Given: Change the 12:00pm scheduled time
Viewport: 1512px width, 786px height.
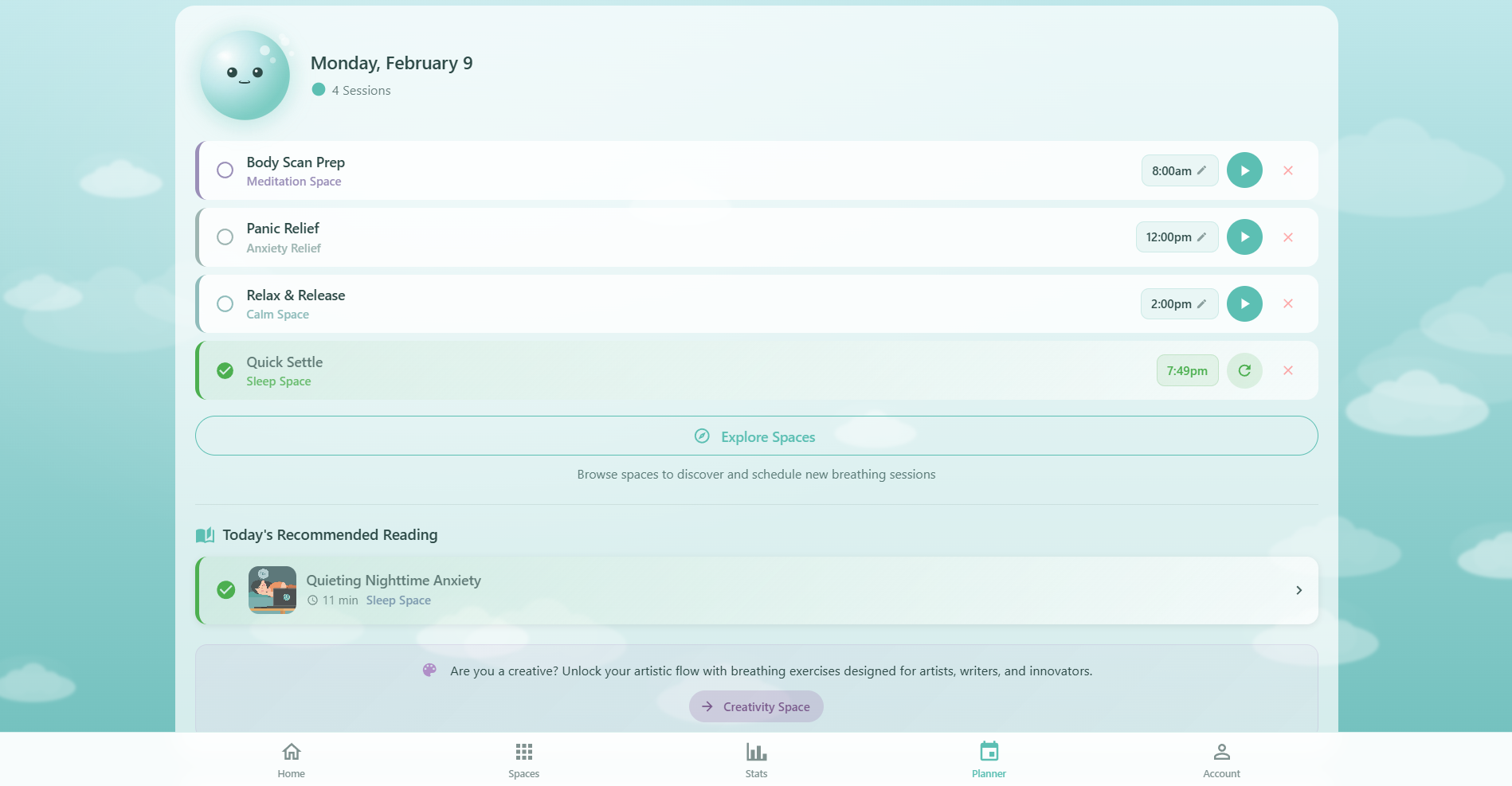Looking at the screenshot, I should tap(1177, 237).
